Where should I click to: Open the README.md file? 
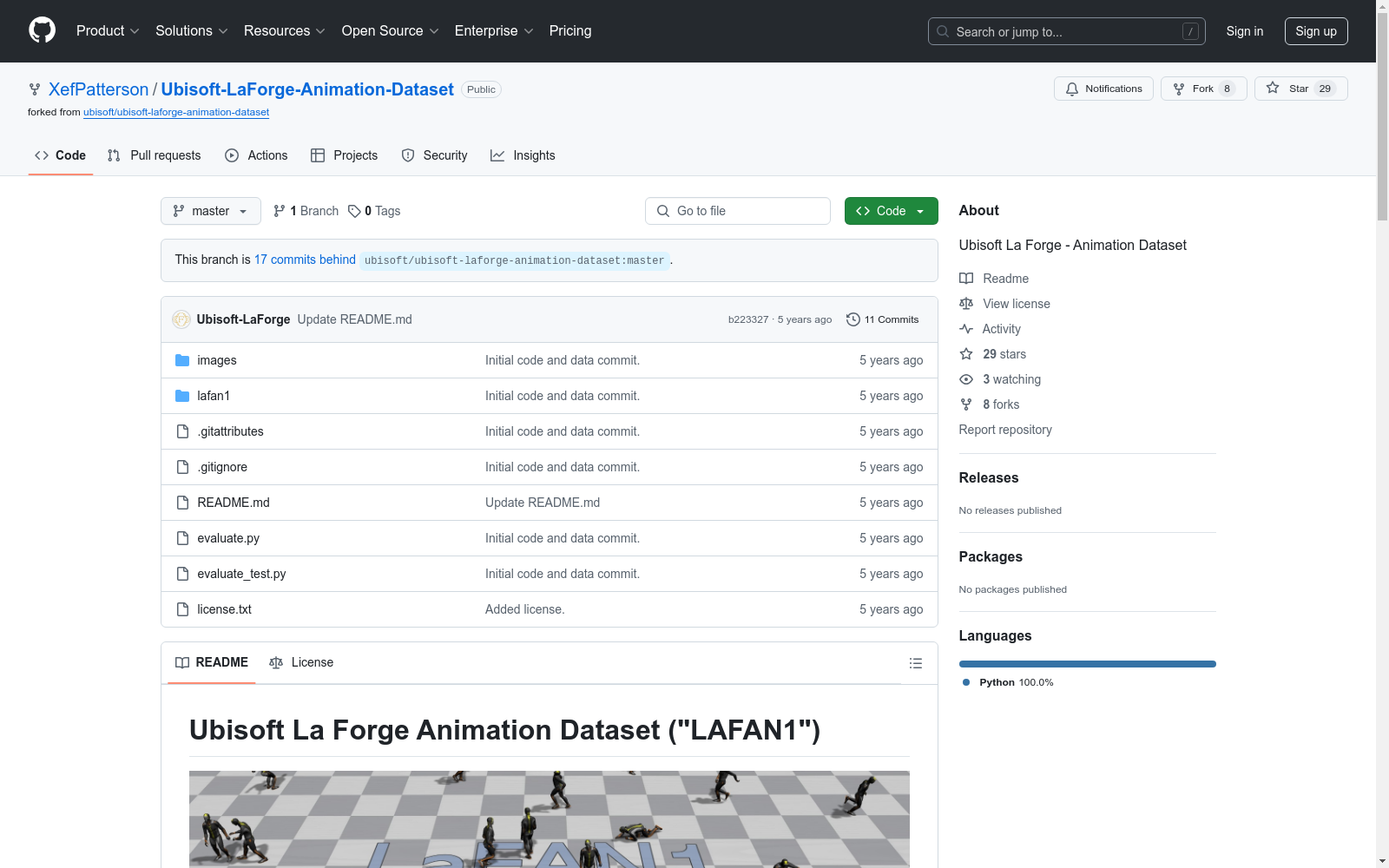pyautogui.click(x=234, y=503)
